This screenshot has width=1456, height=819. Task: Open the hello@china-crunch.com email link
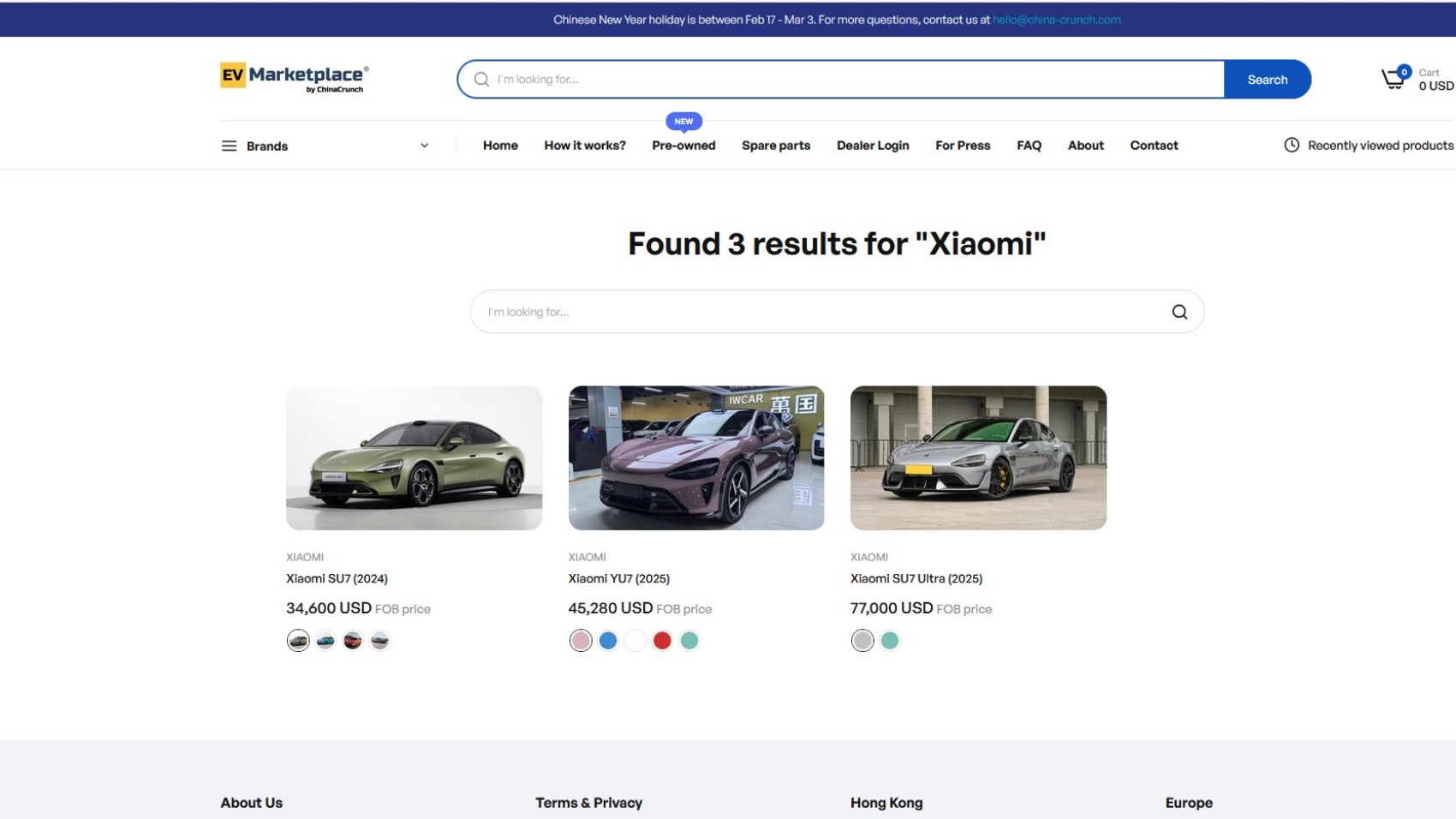tap(1056, 20)
